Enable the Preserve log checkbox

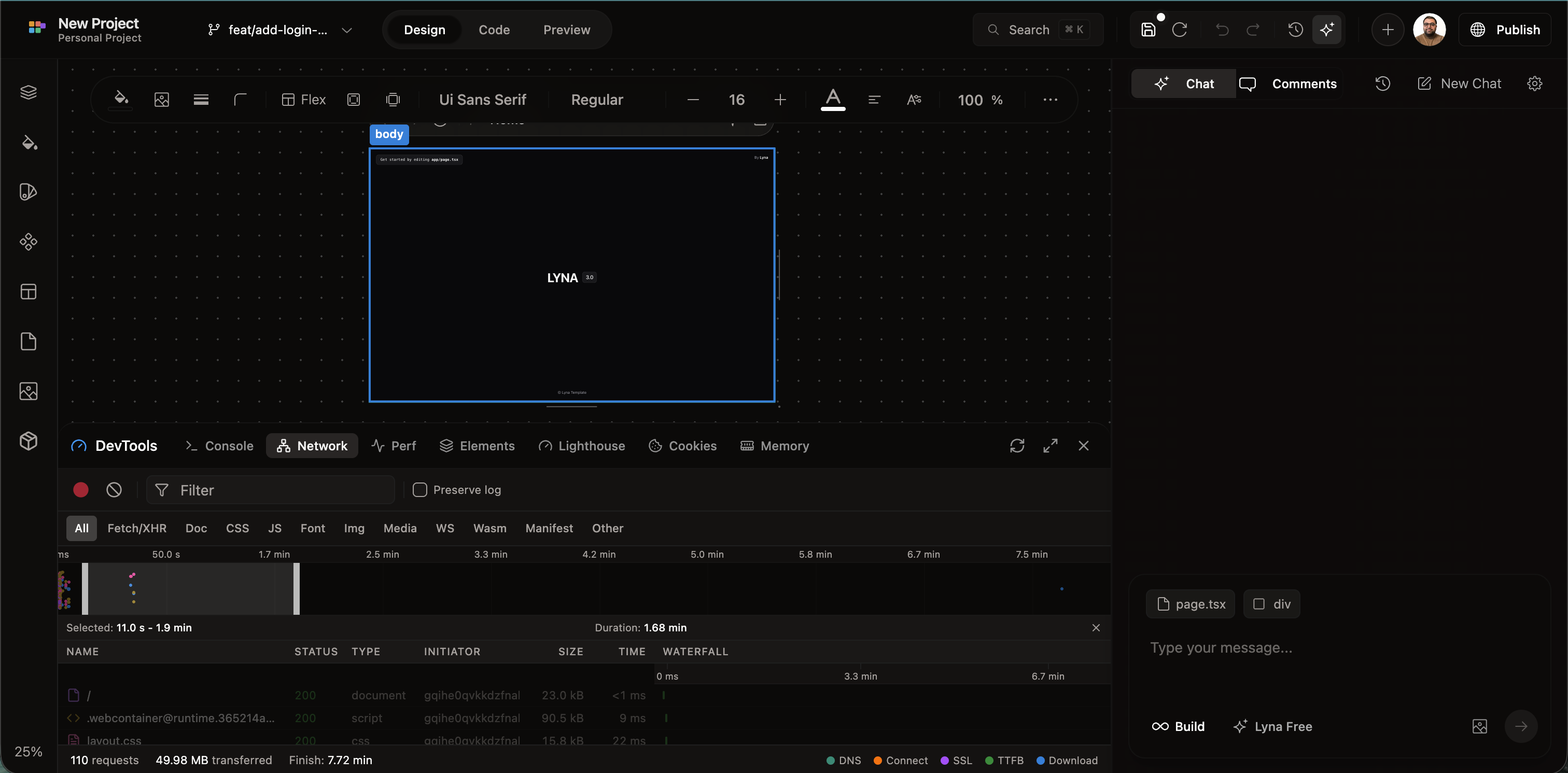coord(420,490)
